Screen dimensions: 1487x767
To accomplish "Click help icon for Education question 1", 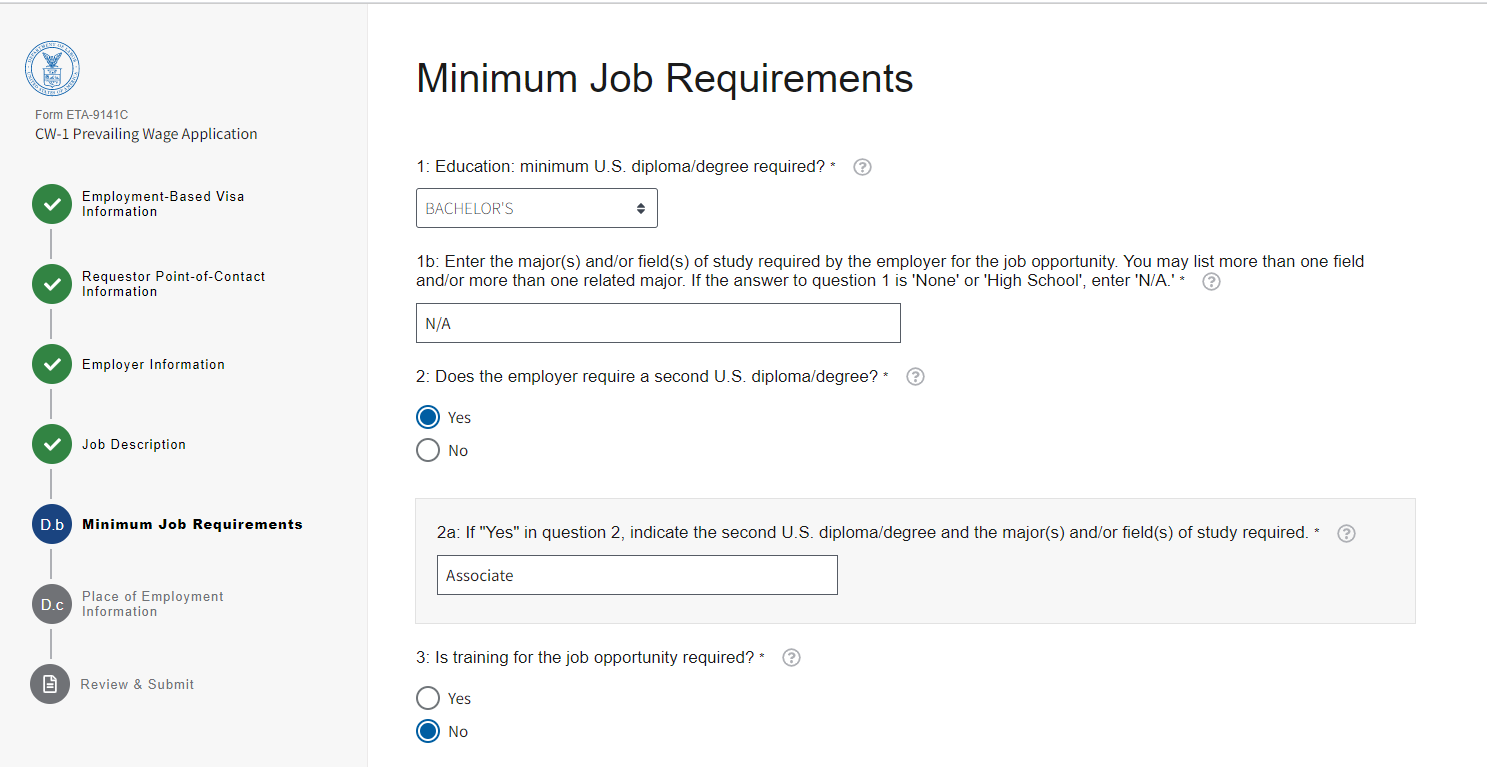I will [863, 167].
